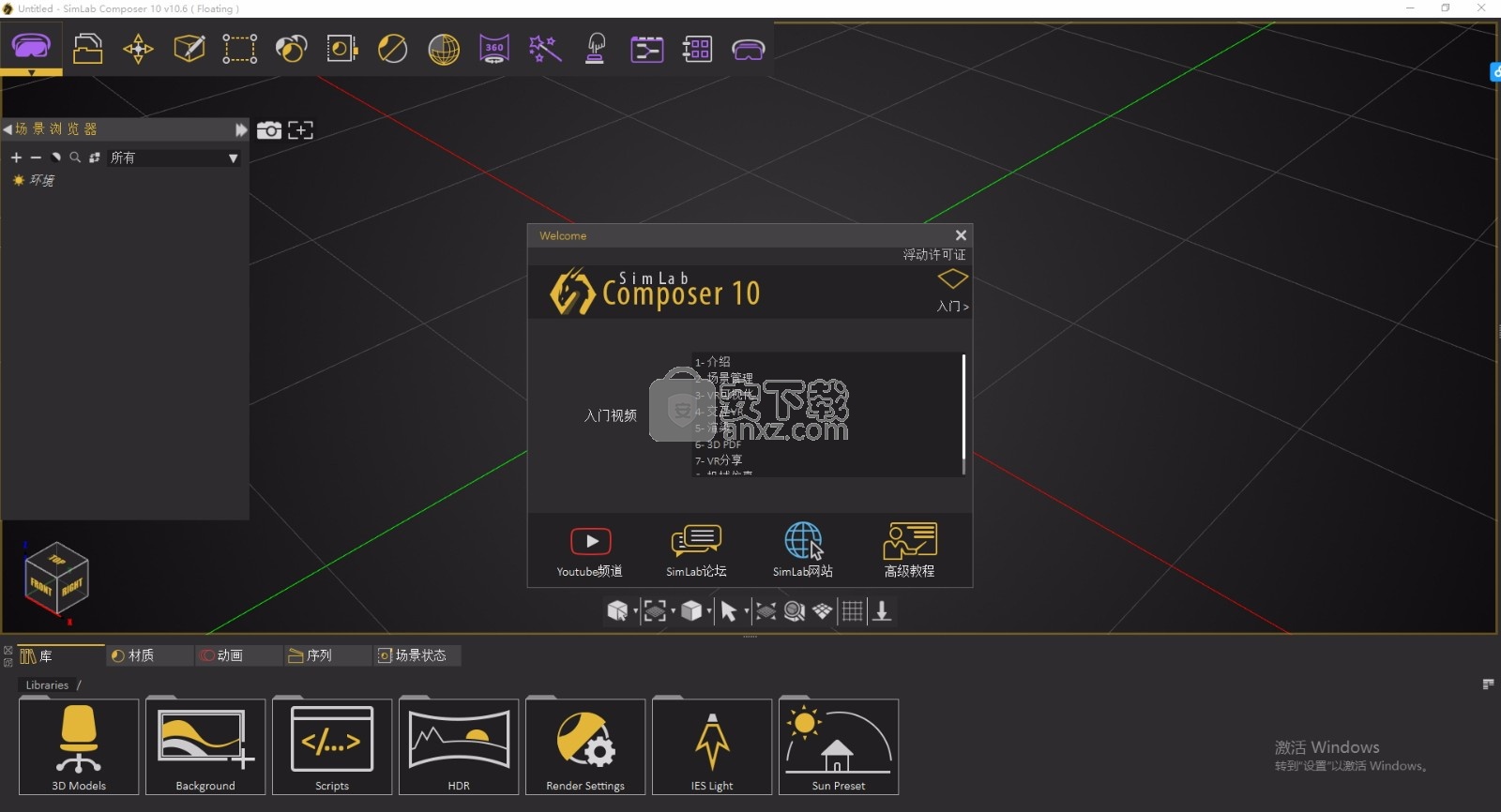The image size is (1501, 812).
Task: Click the render camera frame icon
Action: coord(341,49)
